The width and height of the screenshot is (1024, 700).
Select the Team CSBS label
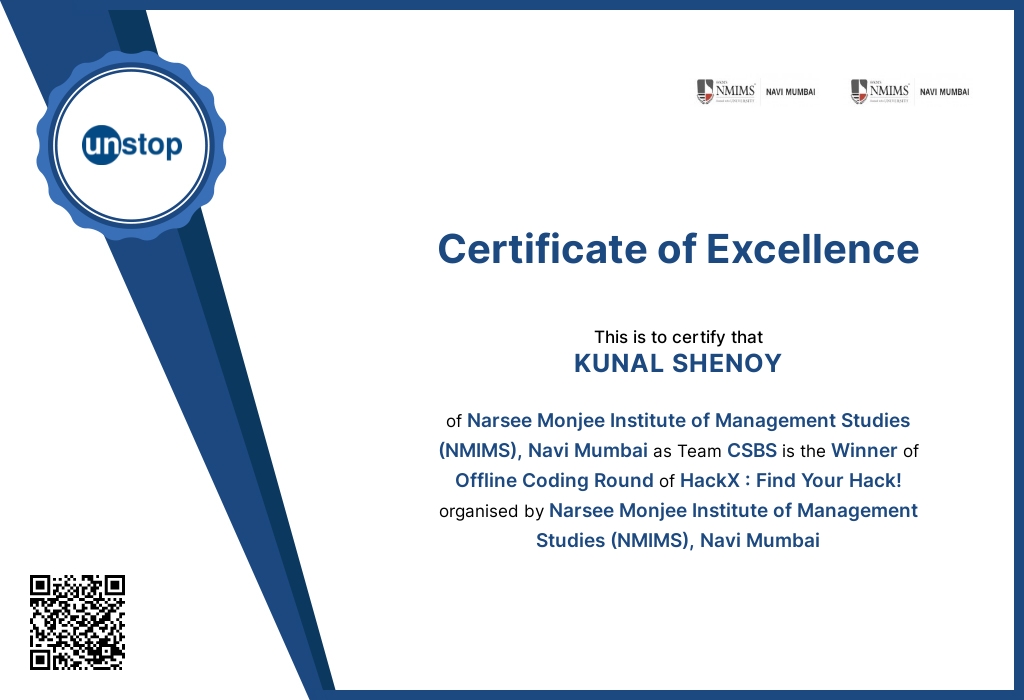751,451
